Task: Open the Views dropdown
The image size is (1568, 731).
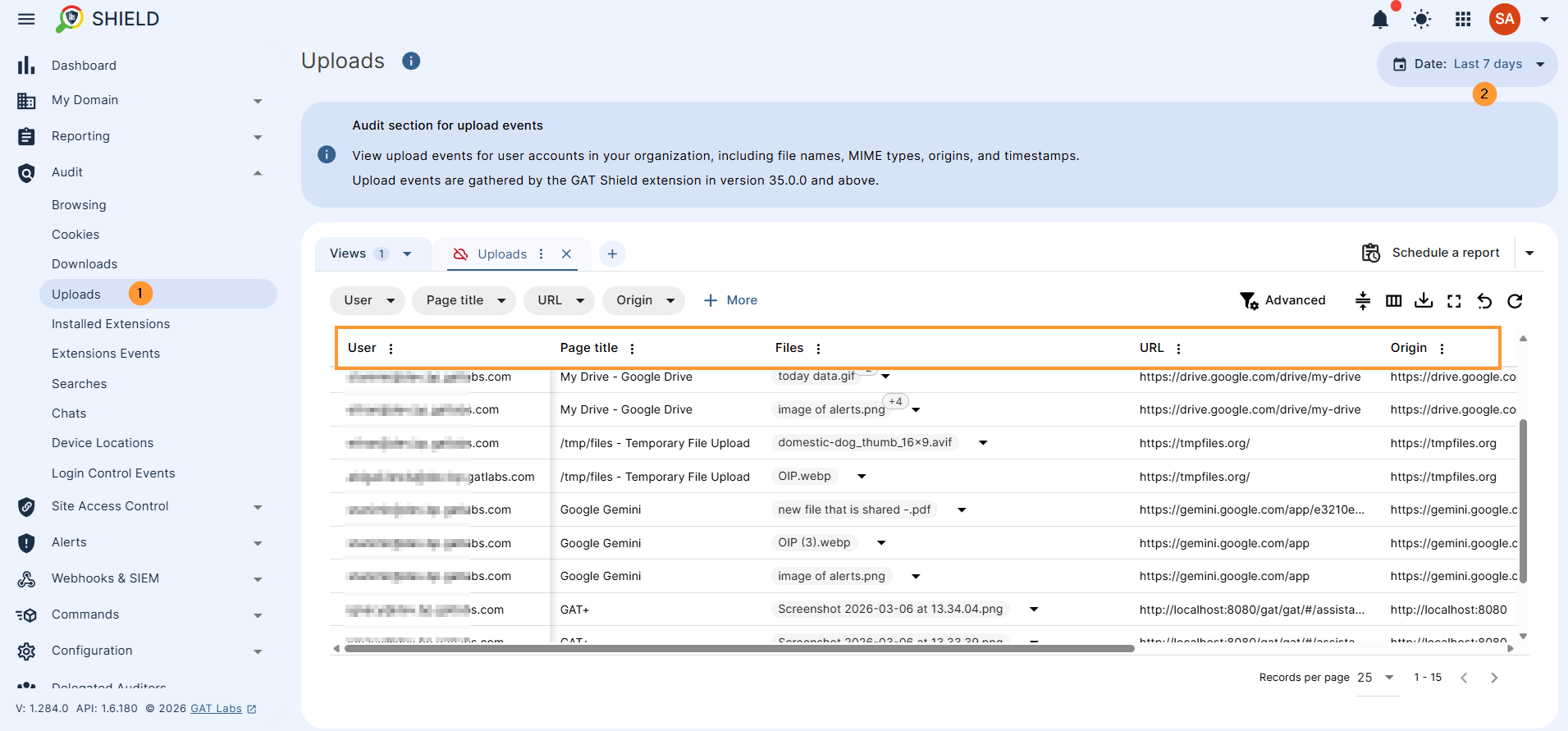Action: pyautogui.click(x=373, y=254)
